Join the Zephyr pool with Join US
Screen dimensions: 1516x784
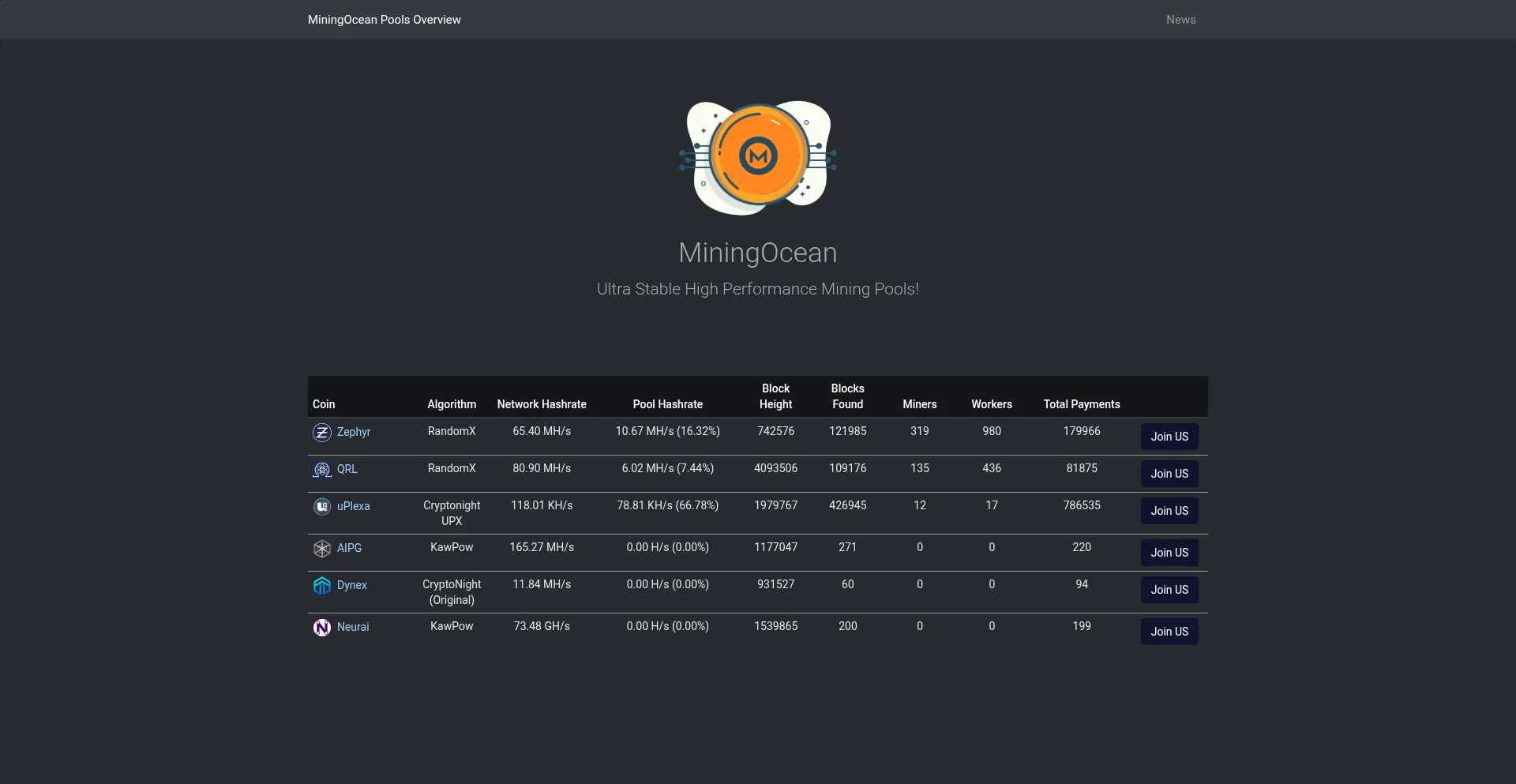point(1169,437)
